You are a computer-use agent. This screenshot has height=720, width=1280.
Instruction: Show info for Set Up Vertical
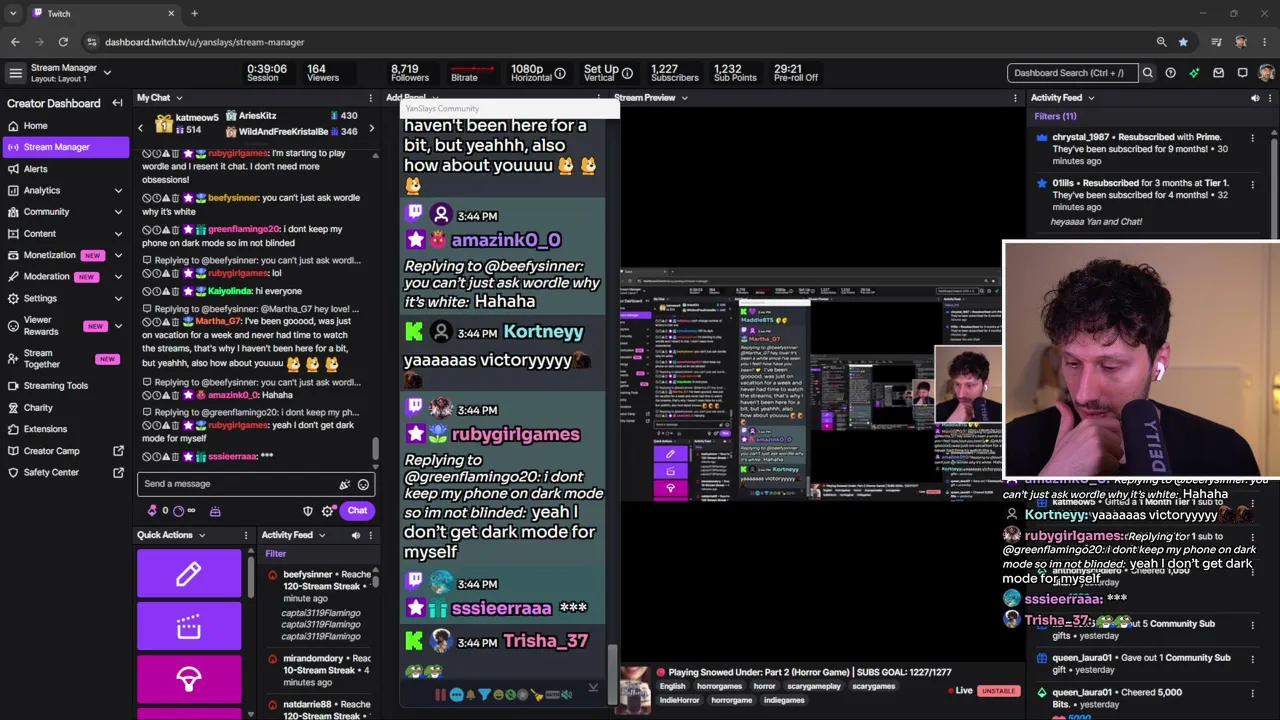pyautogui.click(x=627, y=73)
